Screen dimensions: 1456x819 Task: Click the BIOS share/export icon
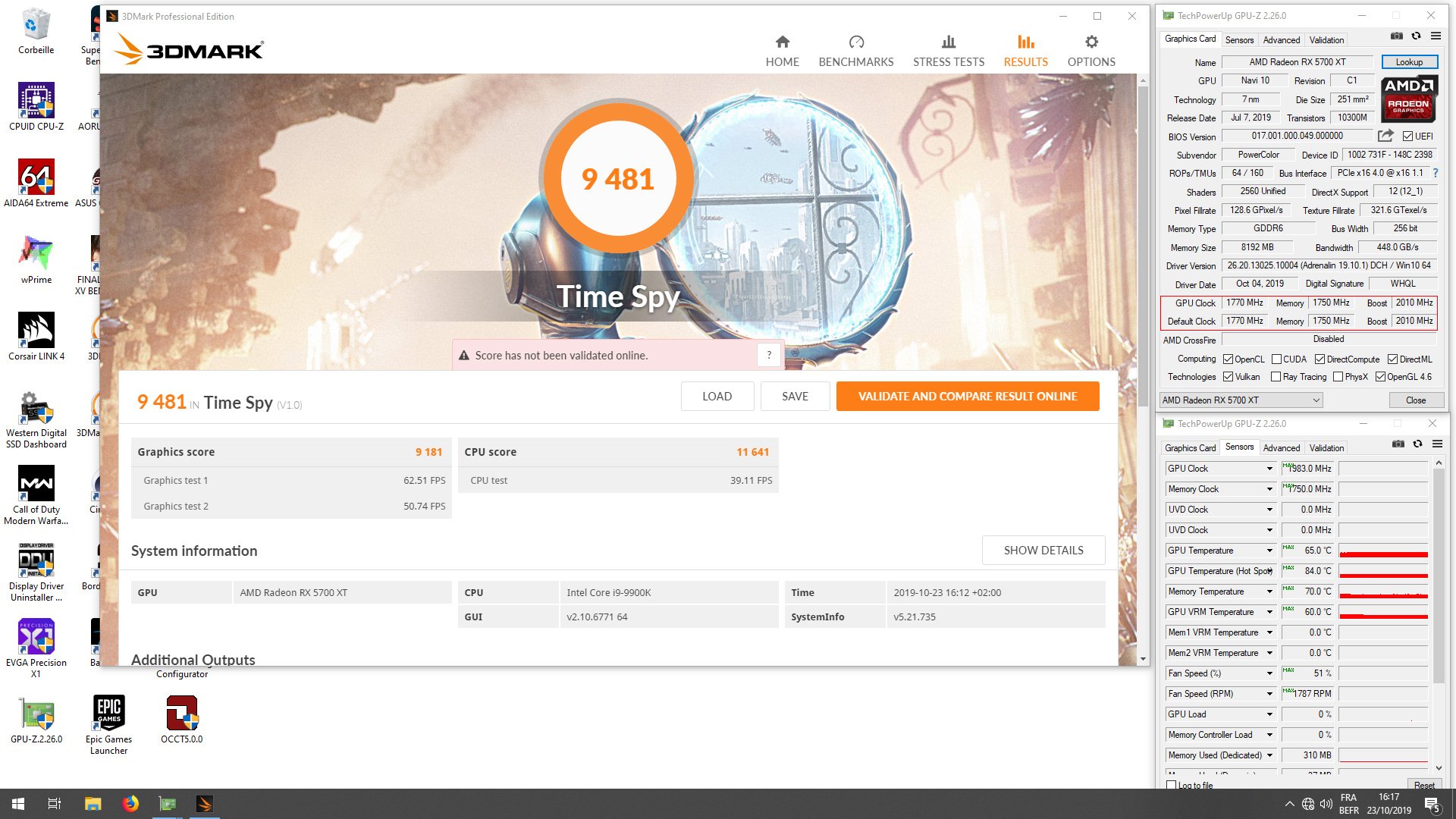pyautogui.click(x=1385, y=136)
